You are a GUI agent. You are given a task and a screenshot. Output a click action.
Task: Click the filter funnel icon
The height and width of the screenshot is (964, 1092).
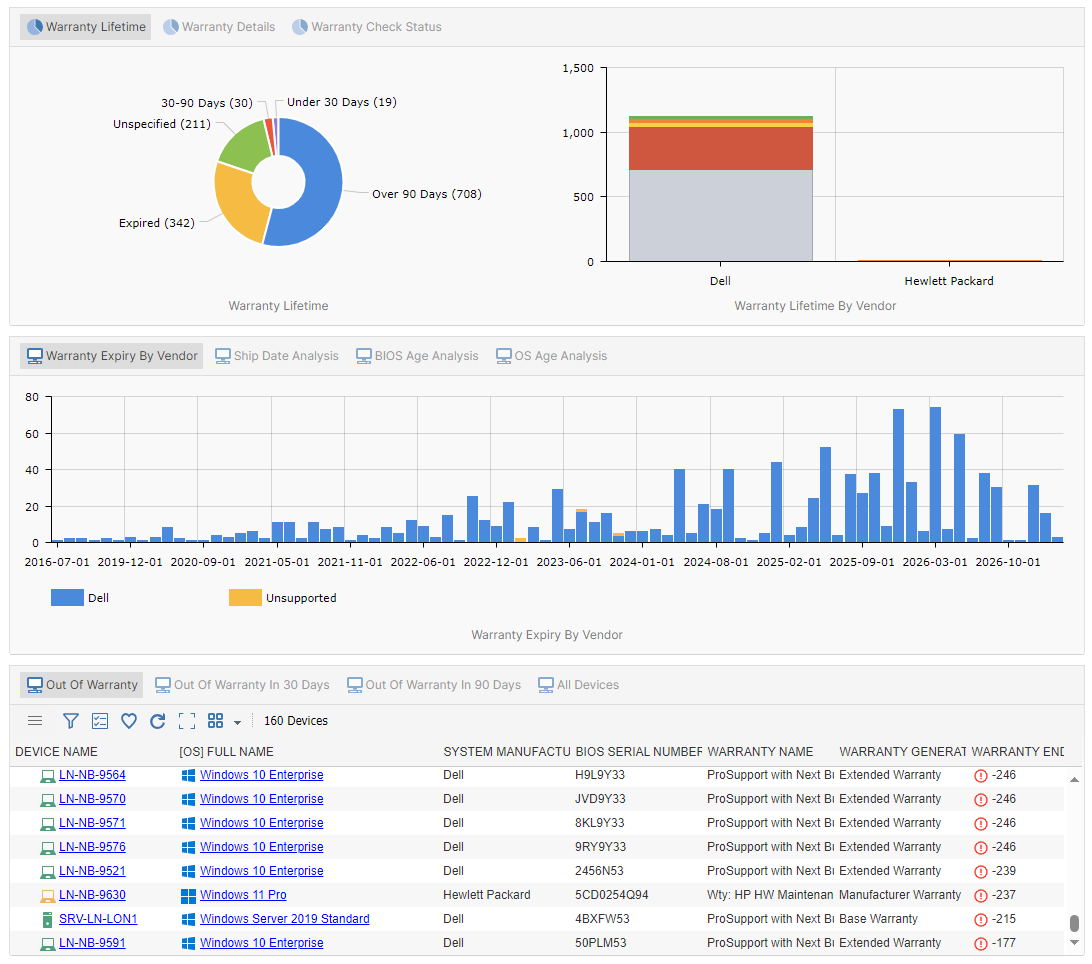[70, 721]
